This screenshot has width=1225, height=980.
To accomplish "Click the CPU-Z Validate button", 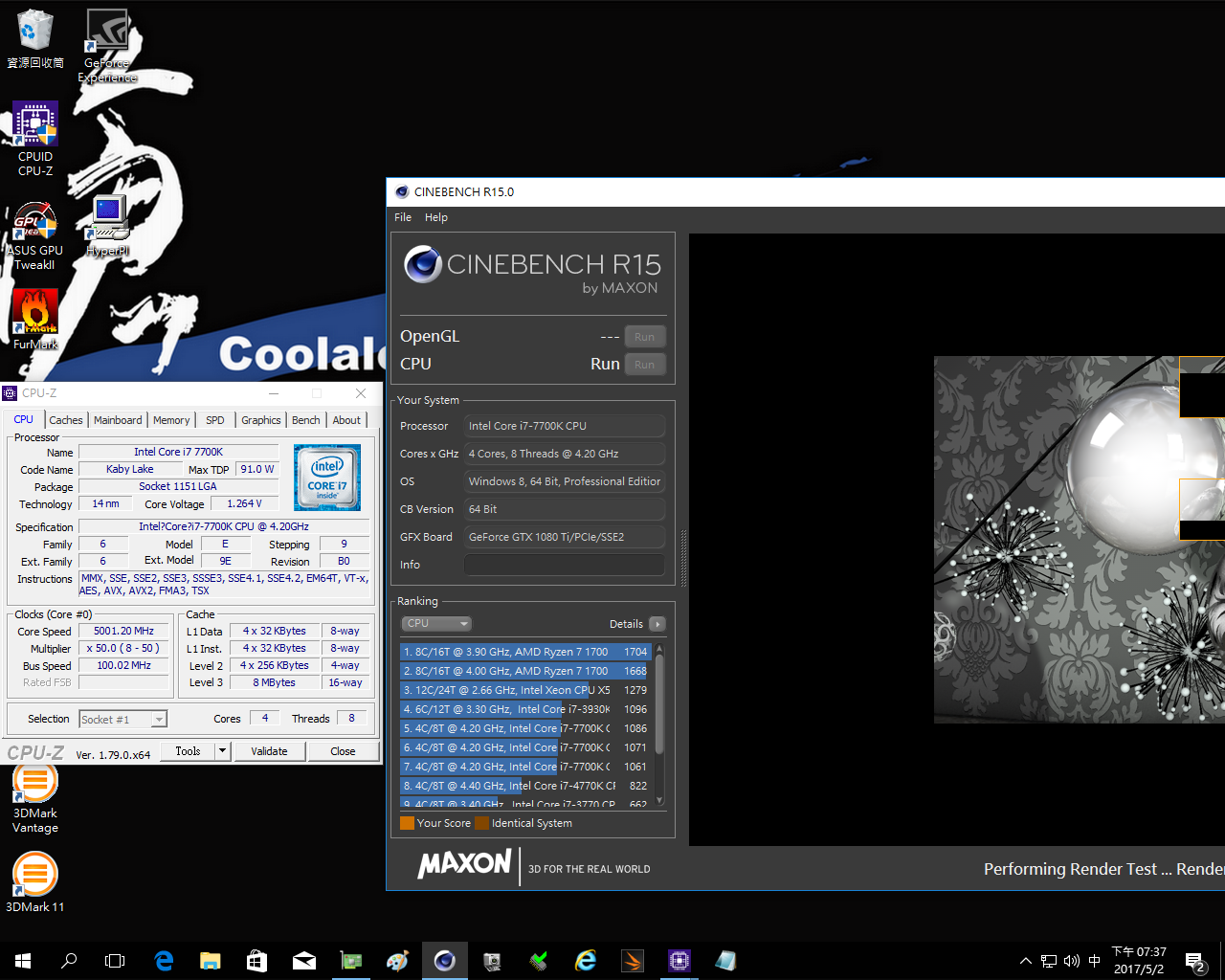I will click(270, 751).
